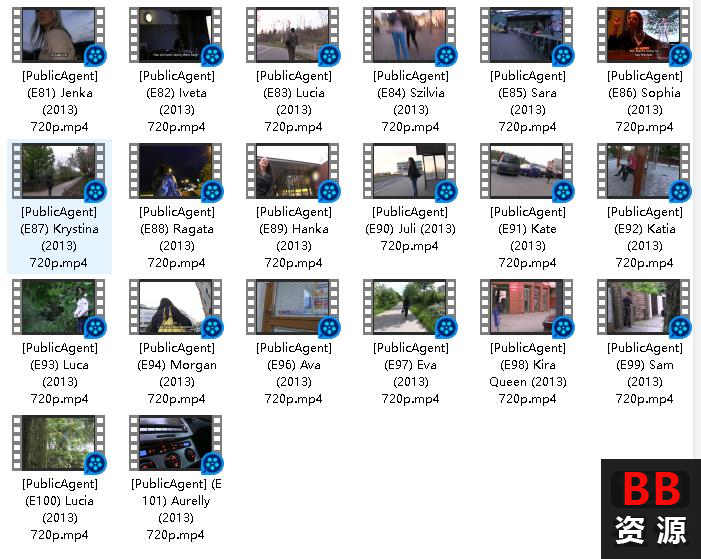Screen dimensions: 701x559
Task: Select the E94 Morgan video thumbnail
Action: coord(176,307)
